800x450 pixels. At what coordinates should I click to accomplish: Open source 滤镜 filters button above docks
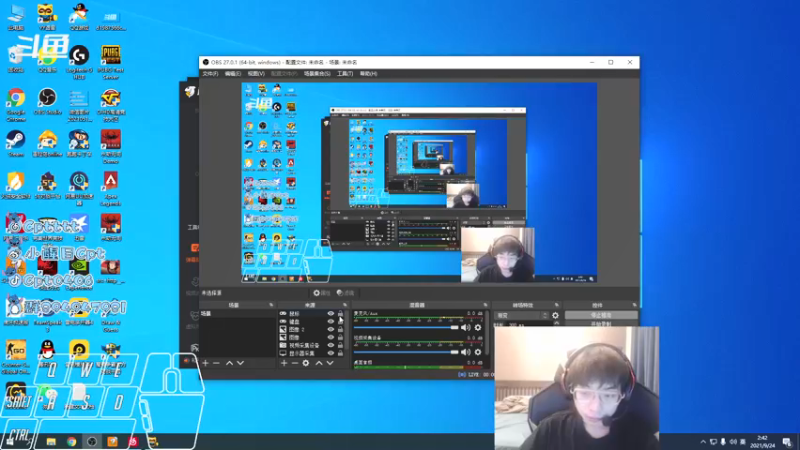coord(345,293)
